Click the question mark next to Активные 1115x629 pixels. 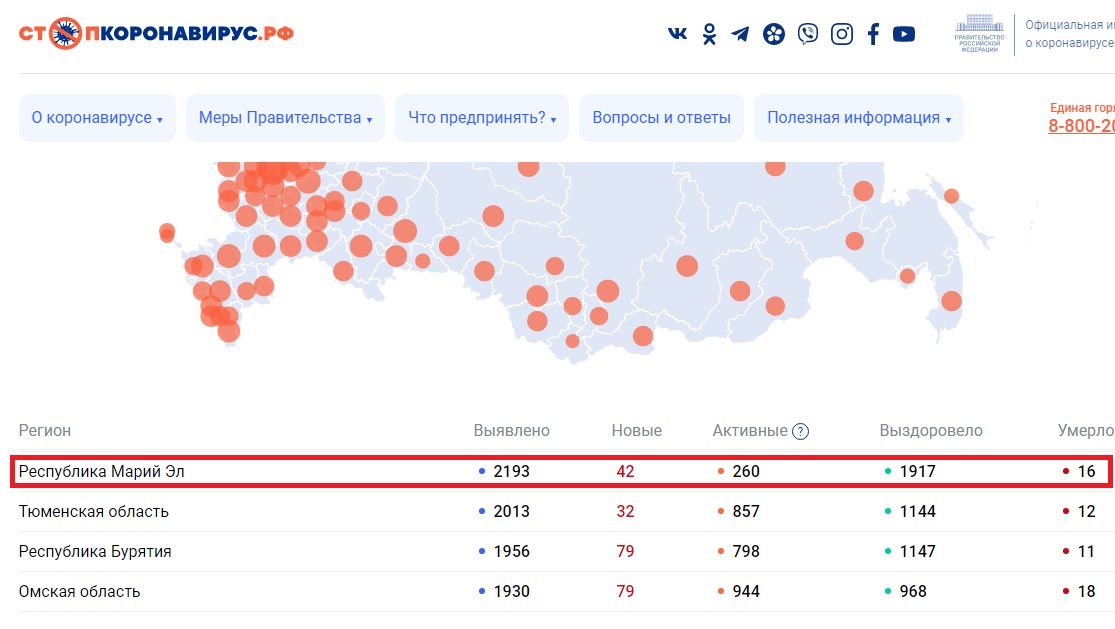pyautogui.click(x=800, y=431)
